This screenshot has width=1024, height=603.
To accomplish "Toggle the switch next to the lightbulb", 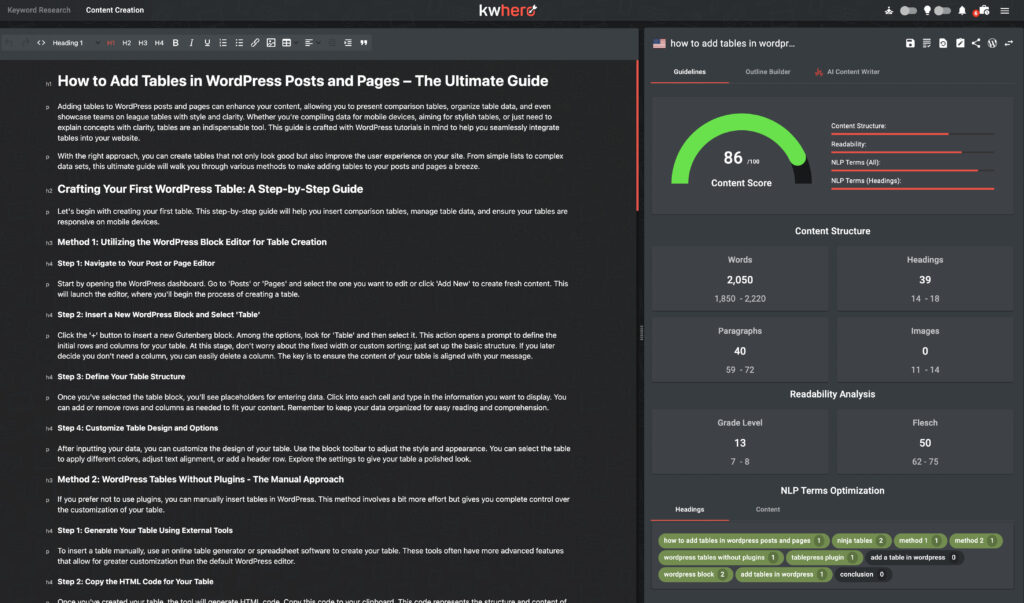I will click(941, 11).
